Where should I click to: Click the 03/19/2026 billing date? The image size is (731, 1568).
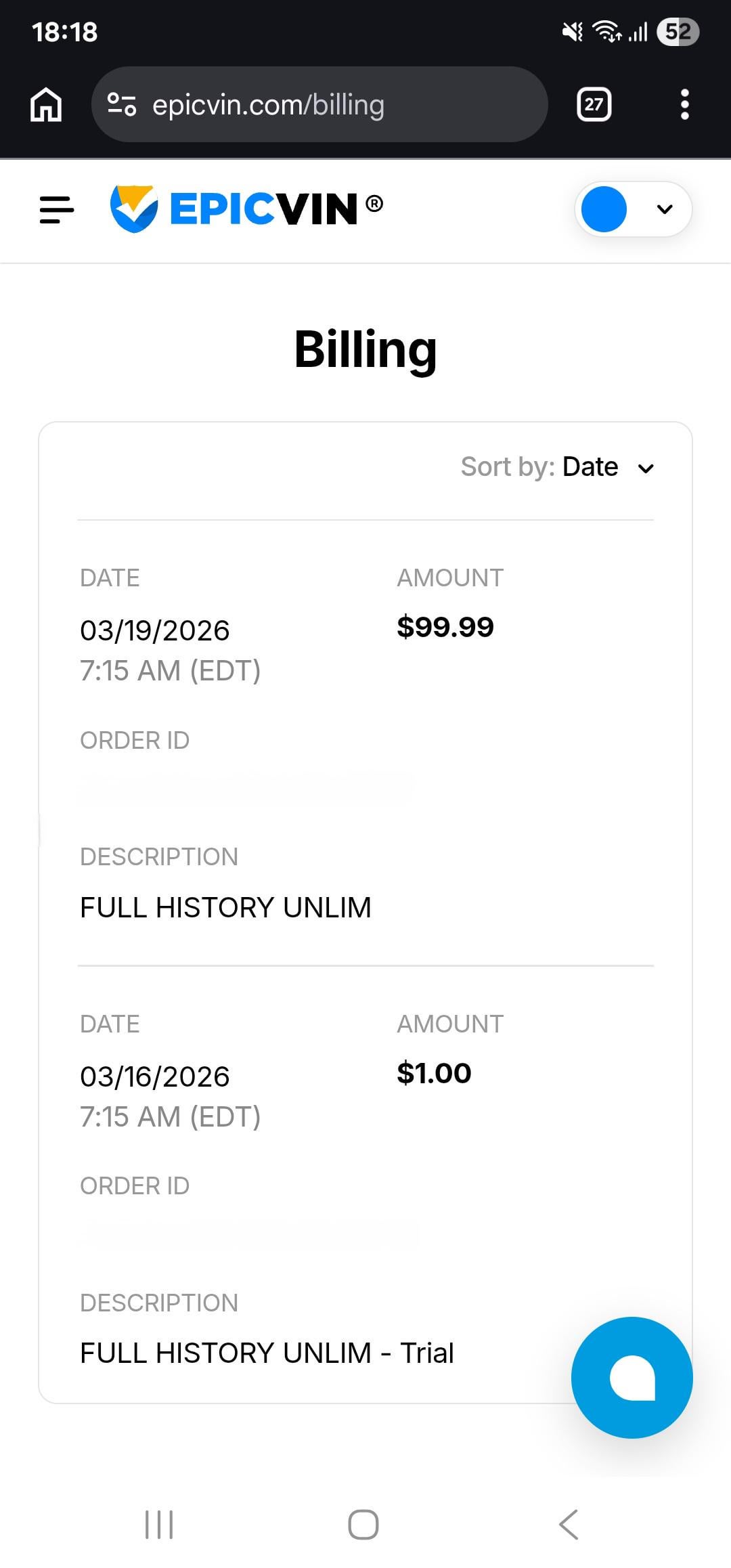155,631
